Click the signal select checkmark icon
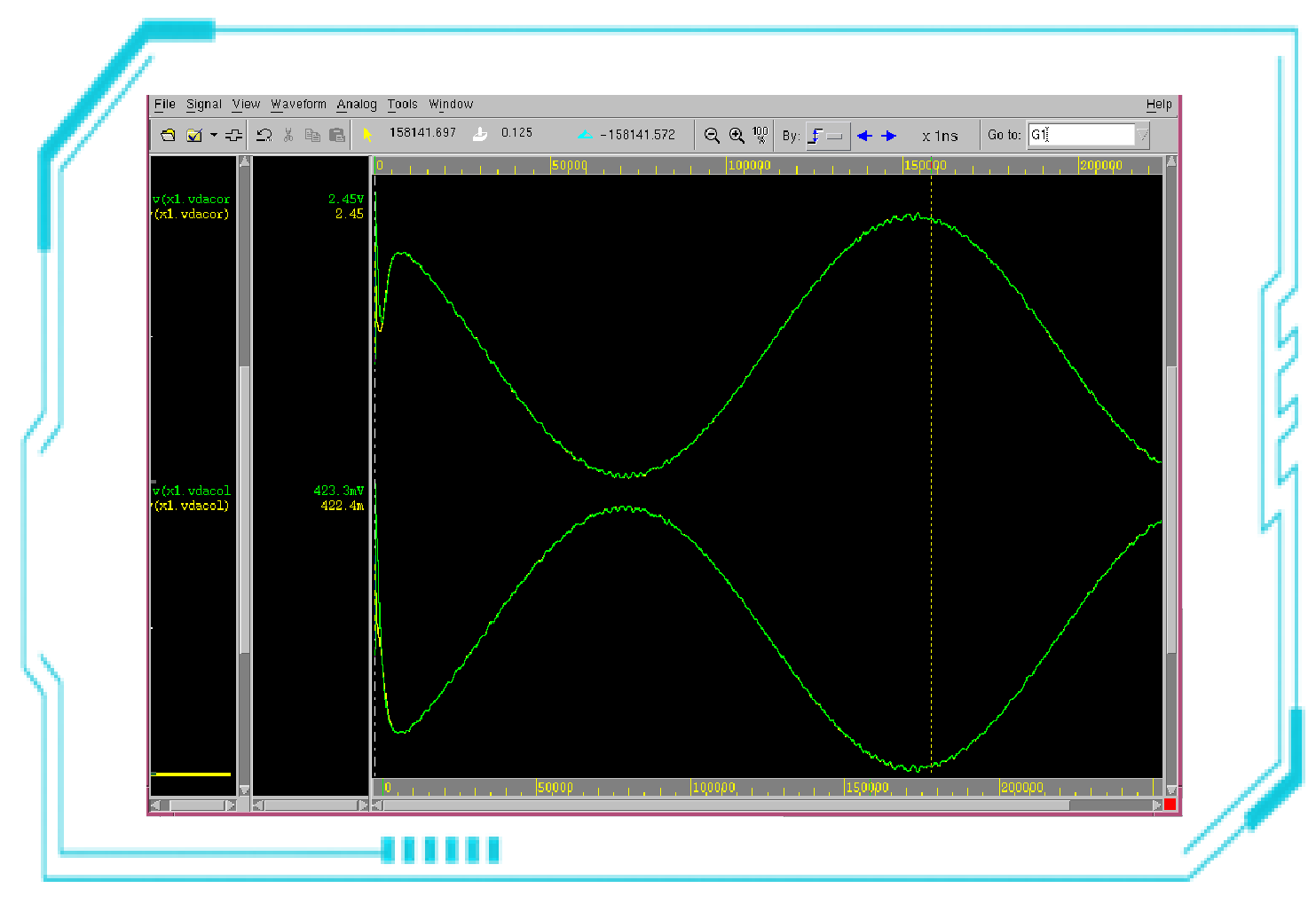1316x904 pixels. click(x=194, y=135)
